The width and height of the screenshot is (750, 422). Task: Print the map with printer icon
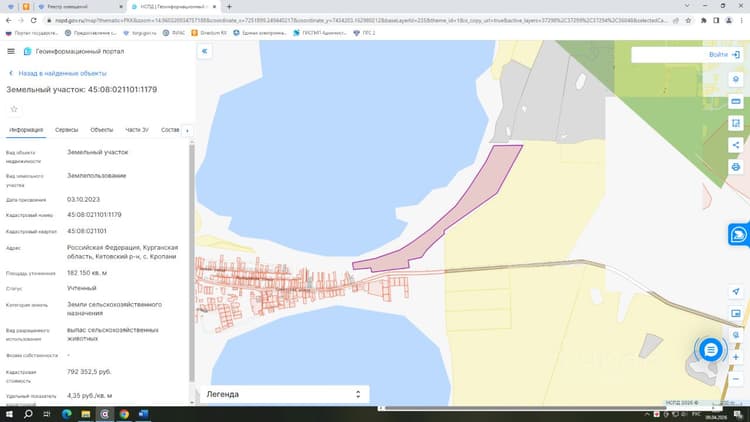736,167
